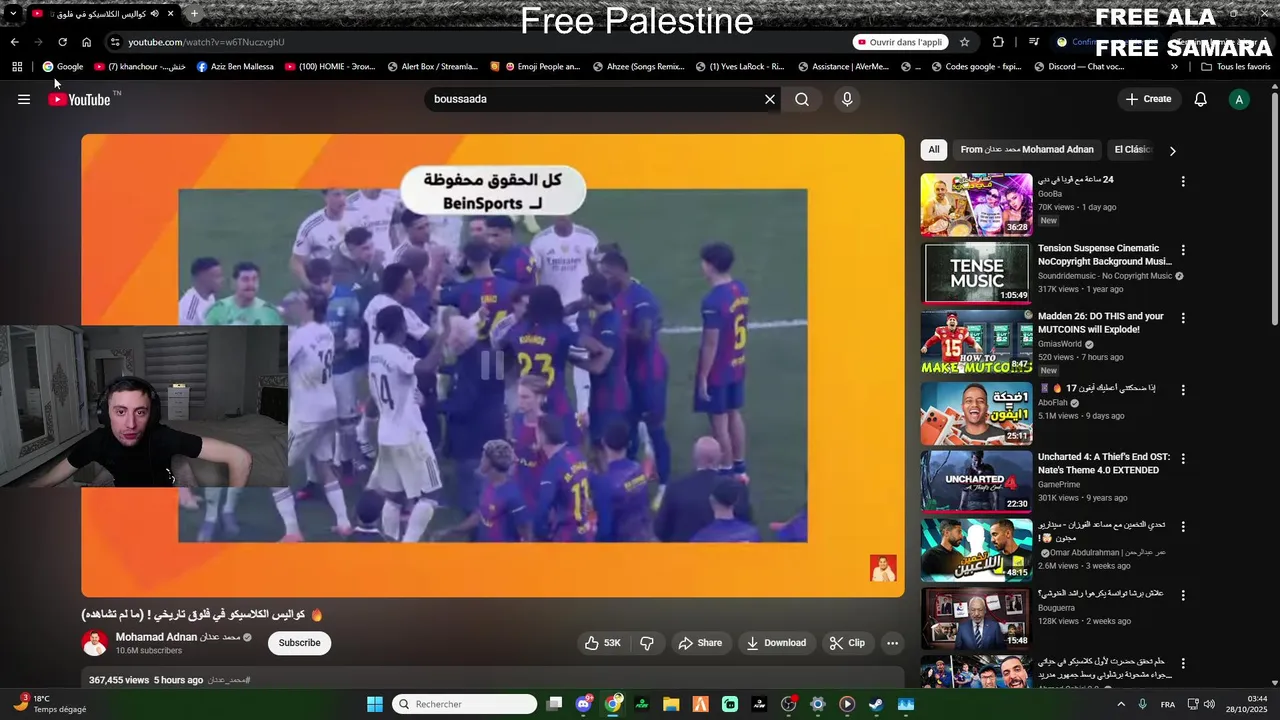The height and width of the screenshot is (720, 1280).
Task: Open the Google bookmark
Action: coord(63,67)
